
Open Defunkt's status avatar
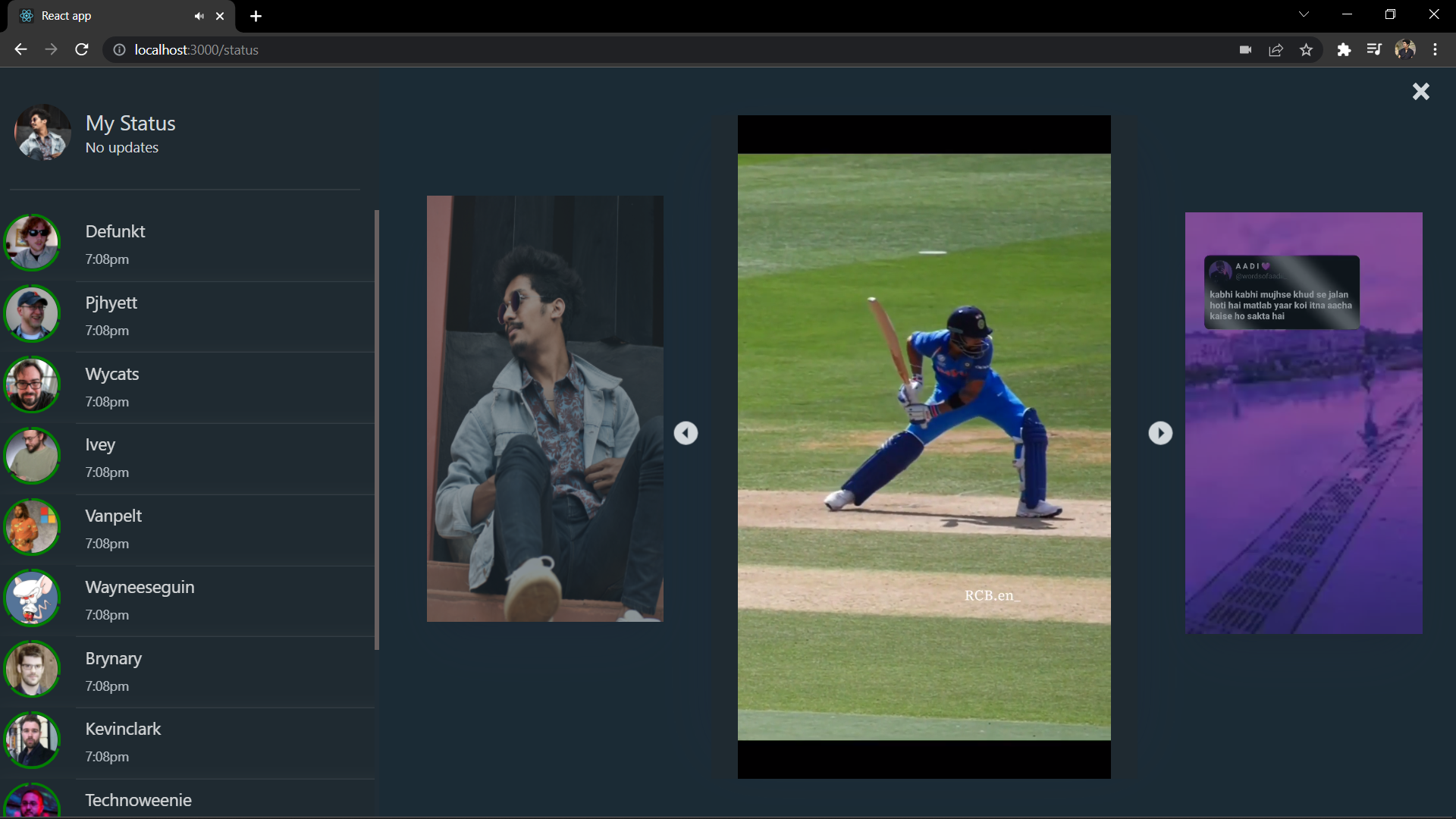pos(32,243)
